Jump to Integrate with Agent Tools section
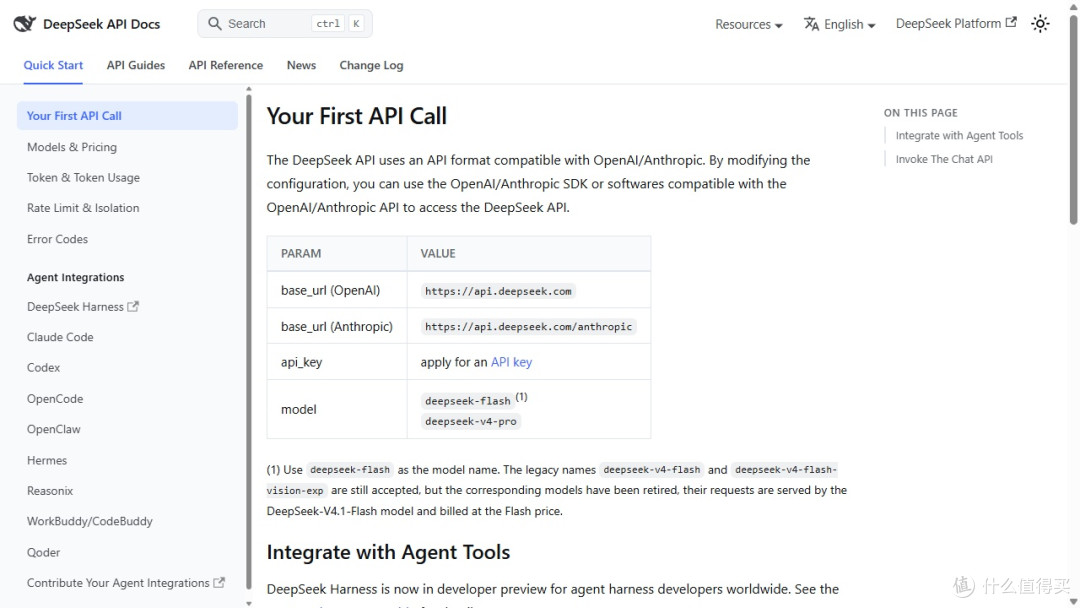1080x608 pixels. tap(959, 136)
